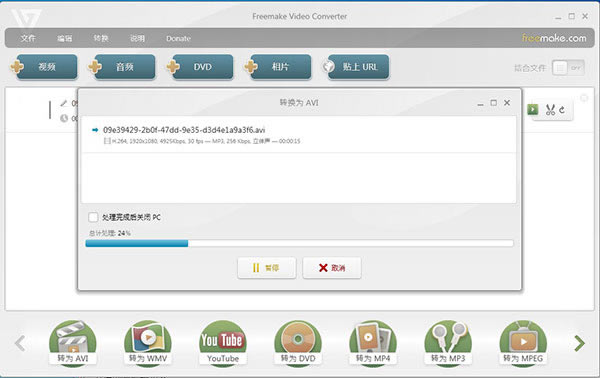Screen dimensions: 600x378
Task: Open the 转换 menu
Action: click(x=101, y=38)
